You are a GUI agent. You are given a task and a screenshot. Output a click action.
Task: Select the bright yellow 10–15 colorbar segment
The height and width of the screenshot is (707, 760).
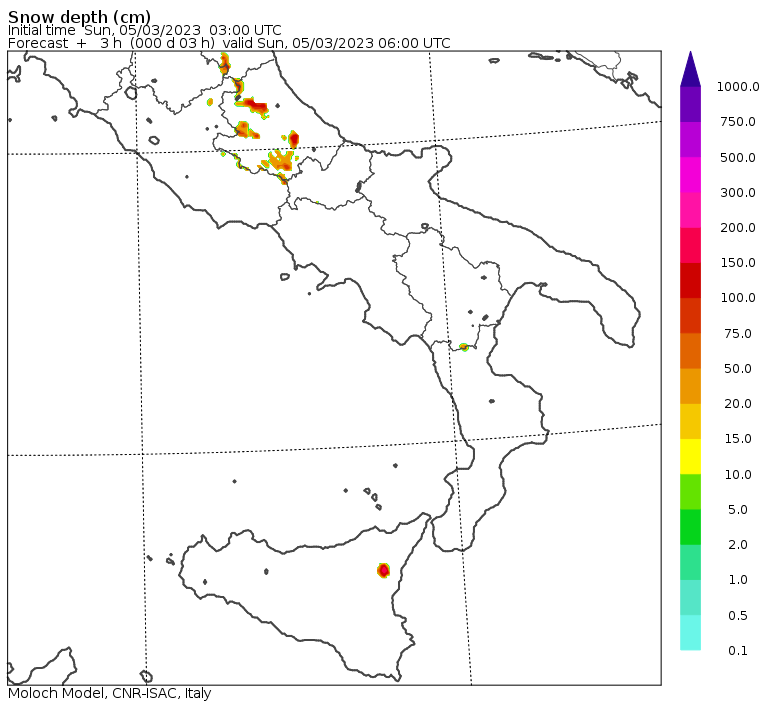click(x=690, y=456)
